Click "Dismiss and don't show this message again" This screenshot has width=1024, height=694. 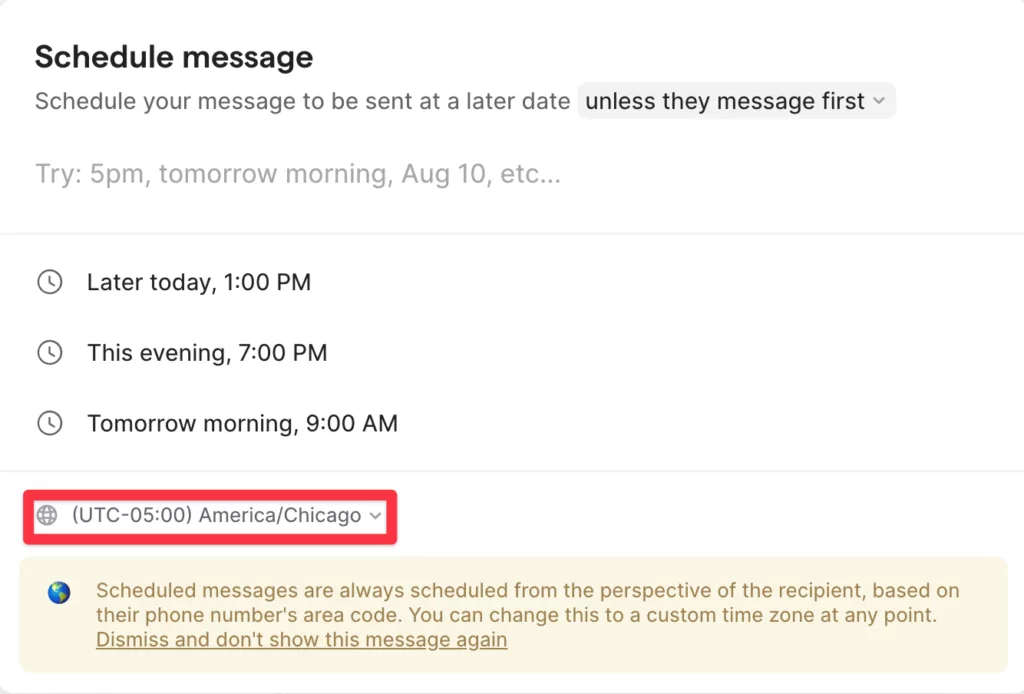pos(301,640)
